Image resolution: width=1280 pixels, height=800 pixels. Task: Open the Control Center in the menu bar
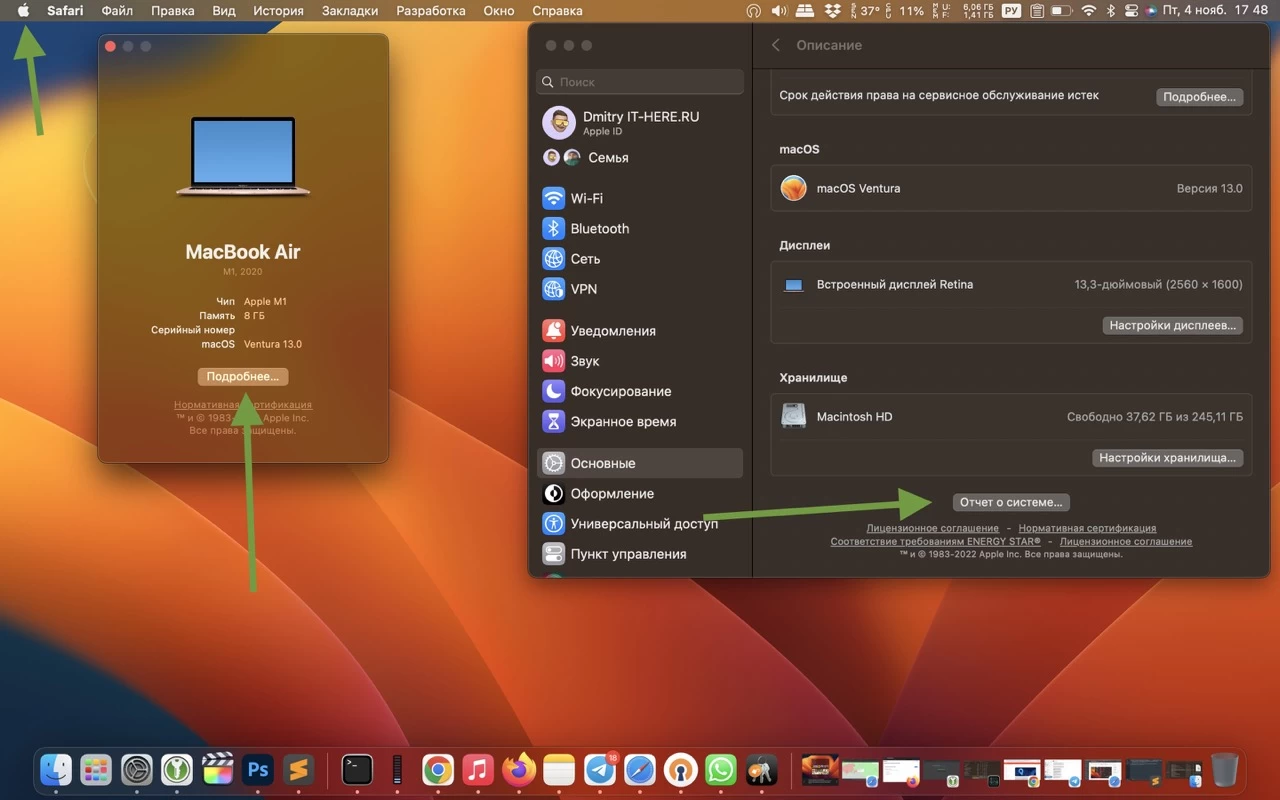coord(1131,11)
